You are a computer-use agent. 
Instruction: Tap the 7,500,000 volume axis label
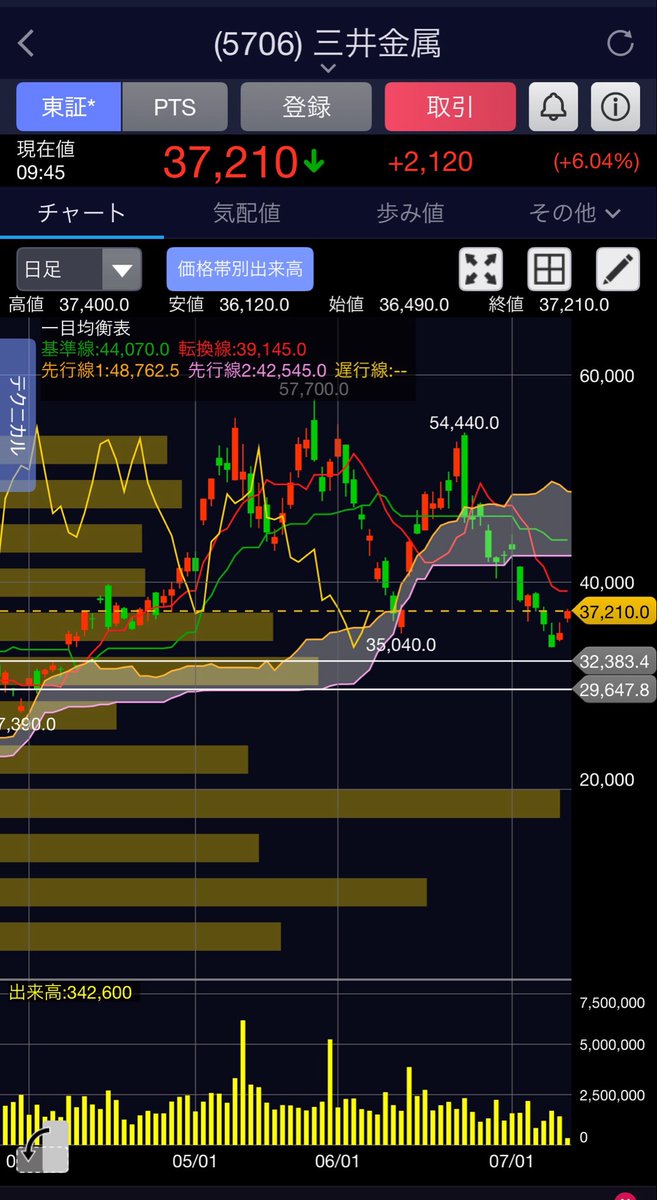tap(612, 1003)
